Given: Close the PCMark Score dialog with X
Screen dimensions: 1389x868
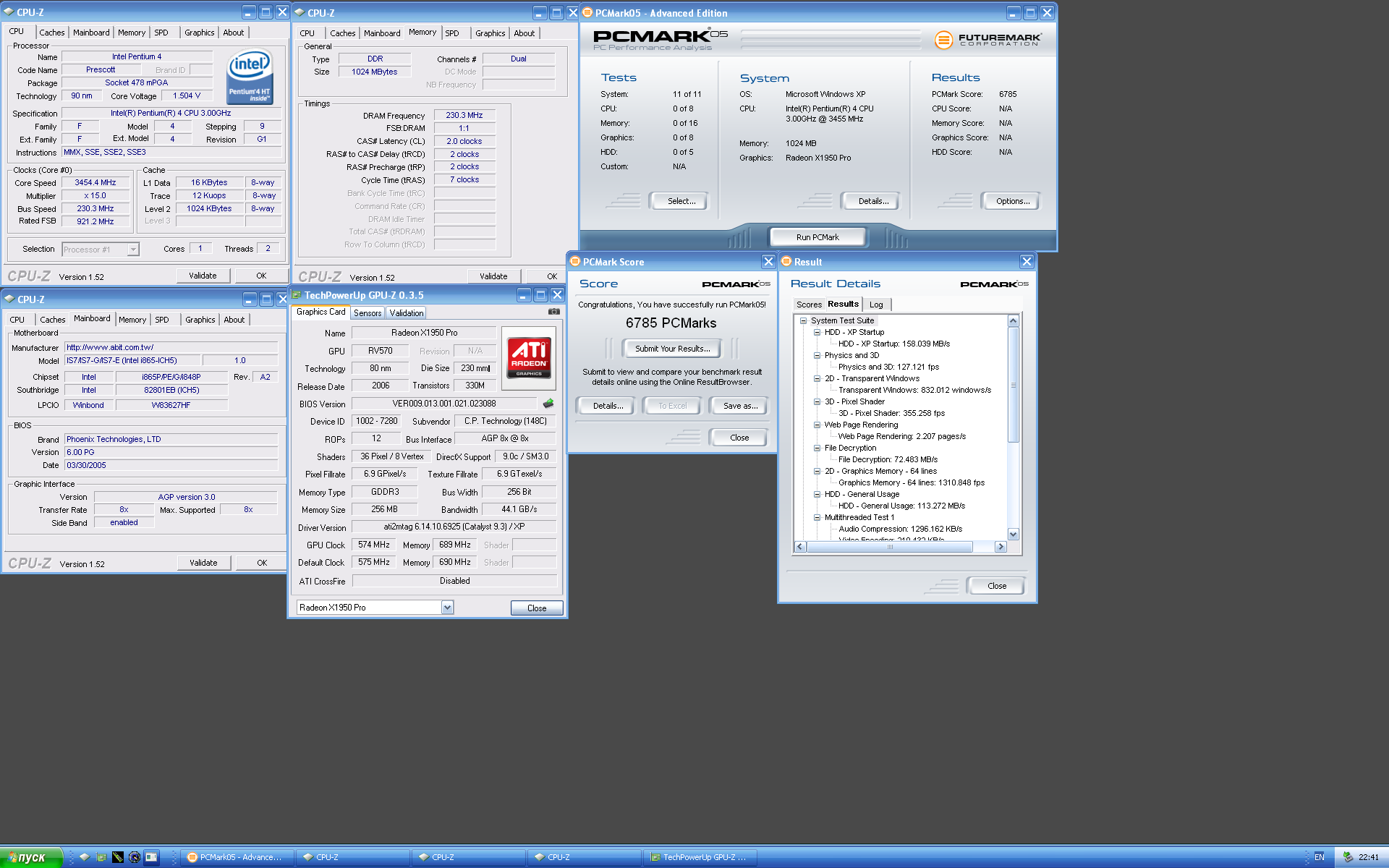Looking at the screenshot, I should tap(768, 262).
